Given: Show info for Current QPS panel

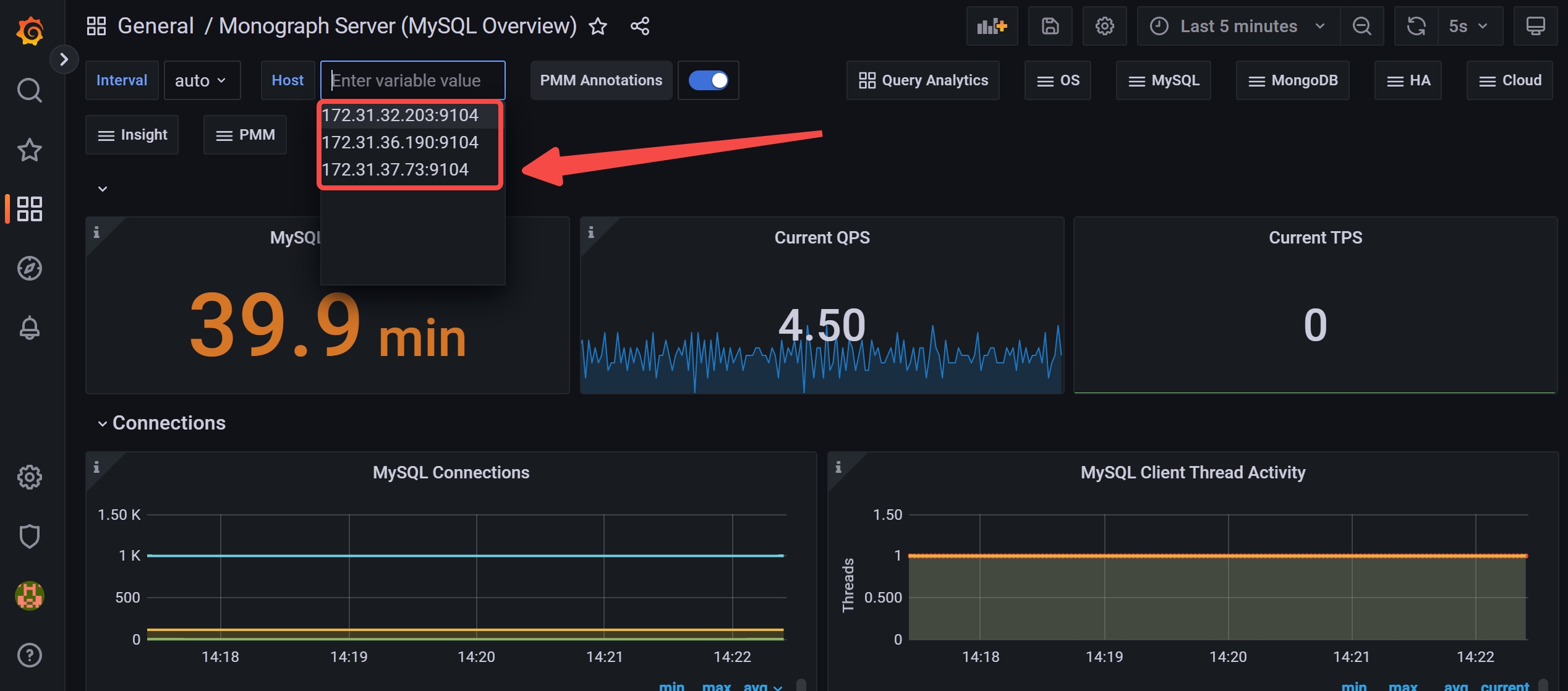Looking at the screenshot, I should tap(591, 232).
